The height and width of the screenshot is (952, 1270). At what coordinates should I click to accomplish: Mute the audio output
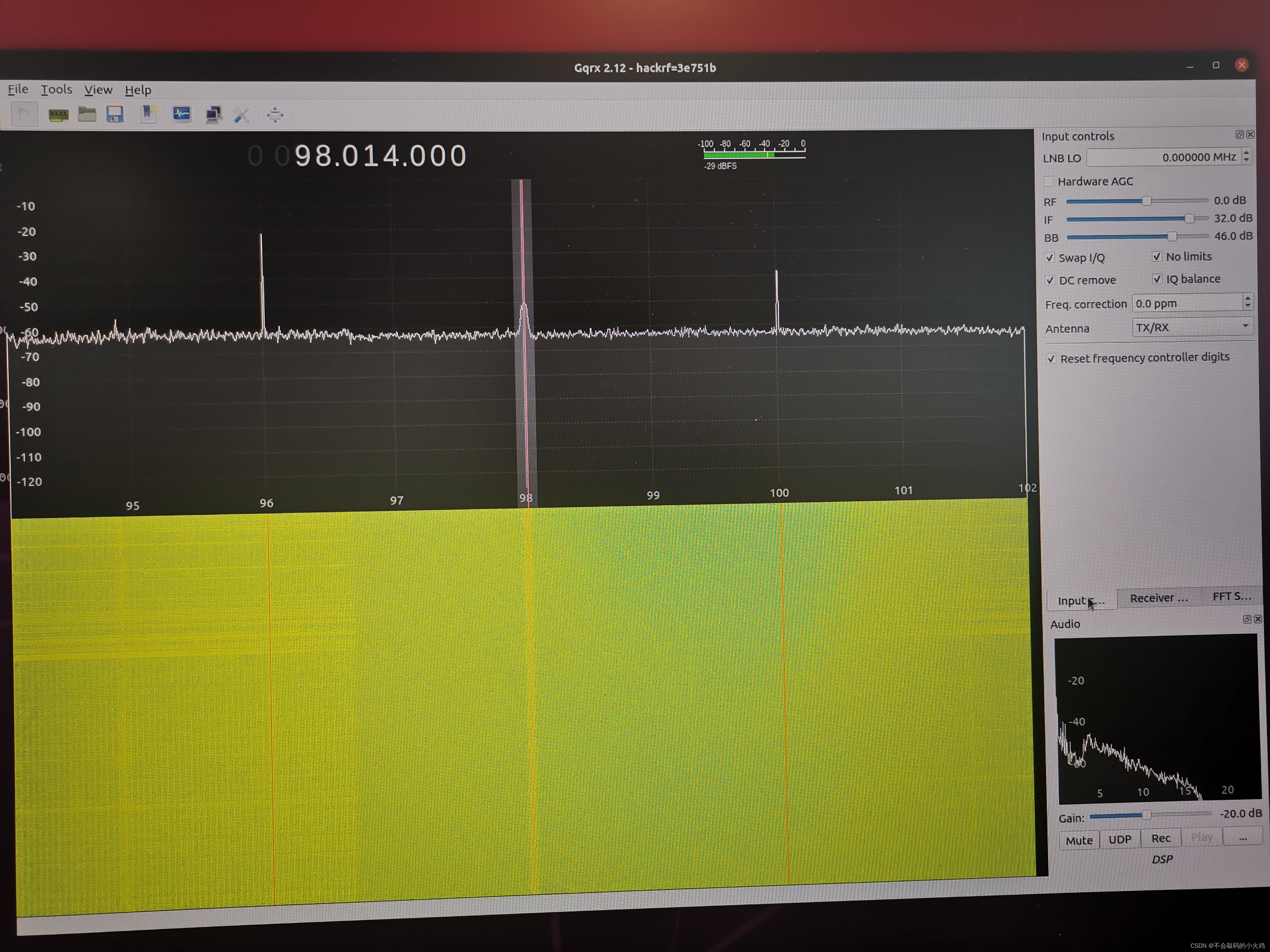tap(1079, 840)
